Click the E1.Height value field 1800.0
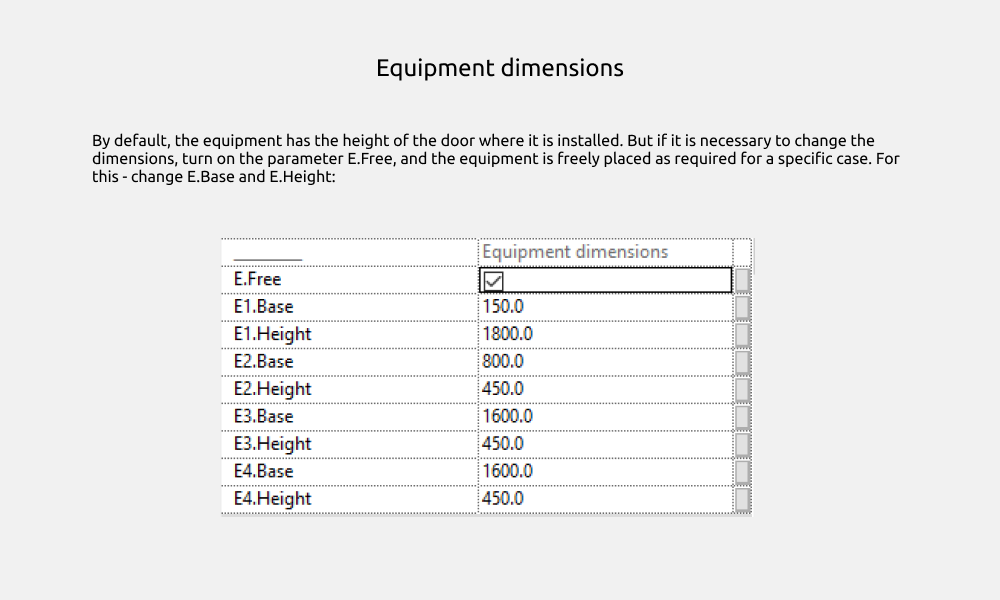Image resolution: width=1000 pixels, height=600 pixels. pyautogui.click(x=605, y=334)
